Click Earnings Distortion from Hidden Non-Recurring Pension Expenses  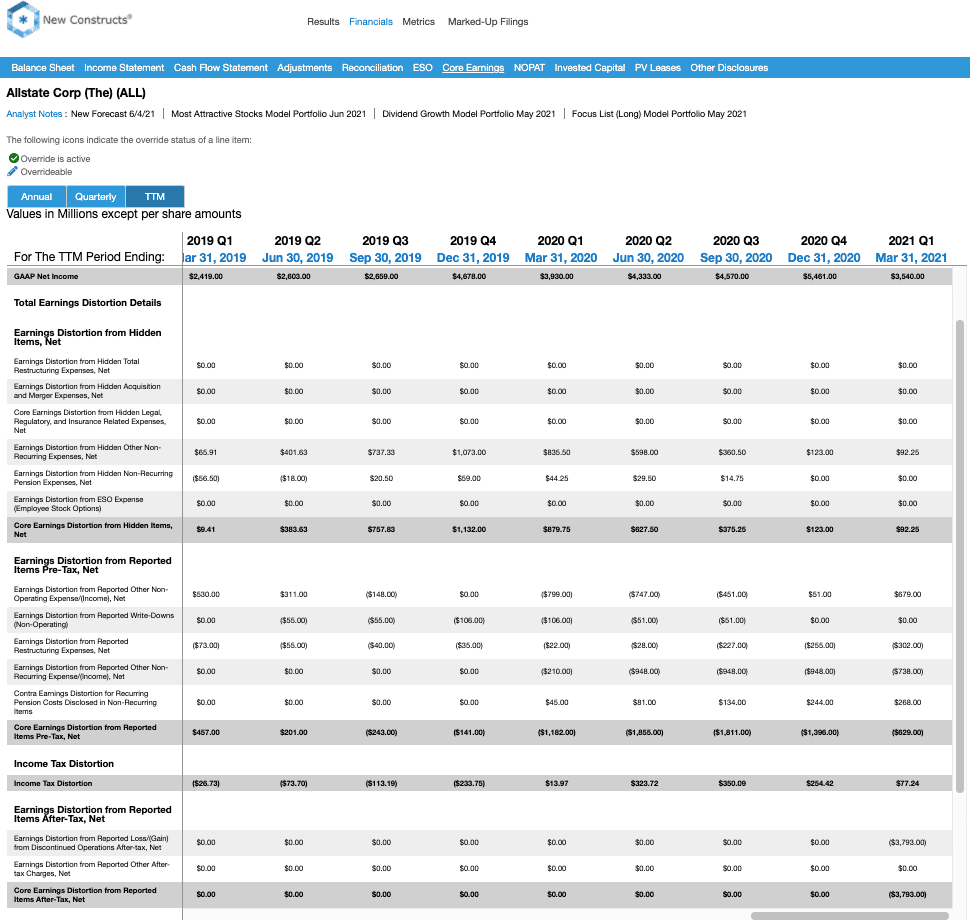click(x=93, y=478)
